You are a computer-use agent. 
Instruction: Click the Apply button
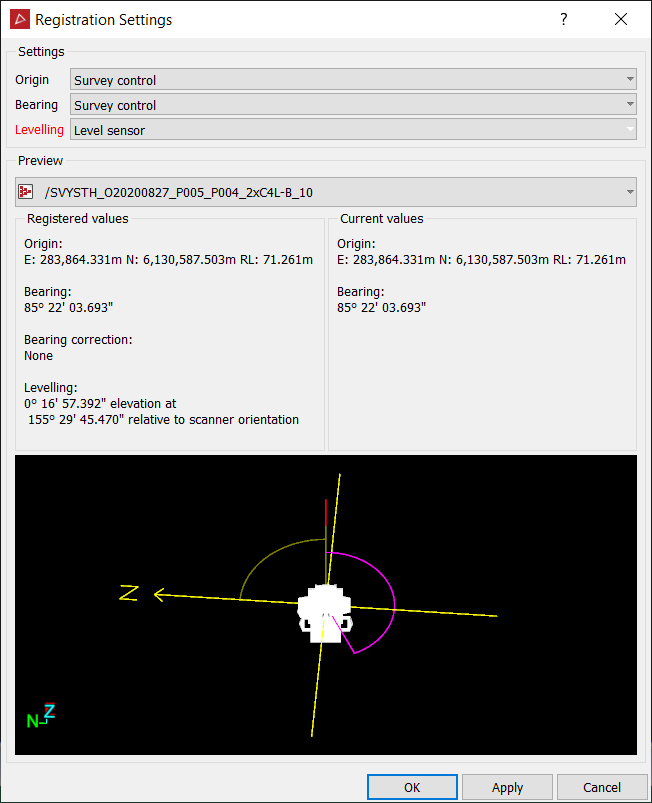click(507, 787)
